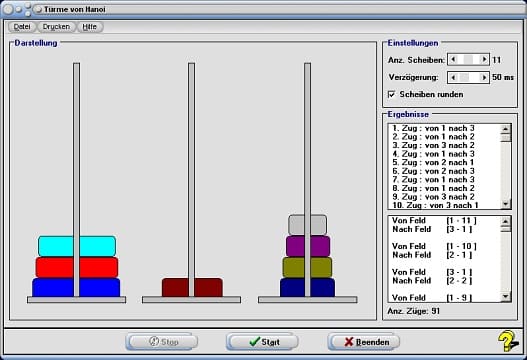
Task: Select '3. Zug : von 3 nach 2'
Action: click(x=433, y=145)
